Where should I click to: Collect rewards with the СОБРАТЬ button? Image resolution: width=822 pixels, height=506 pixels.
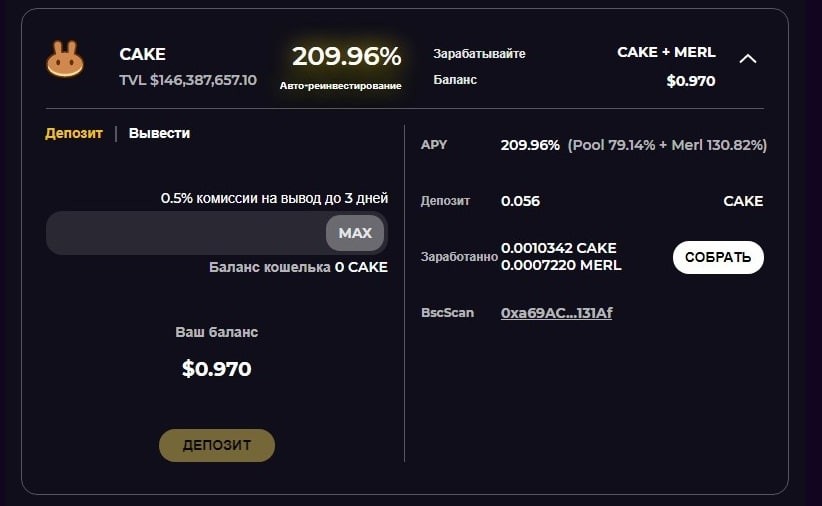(718, 257)
